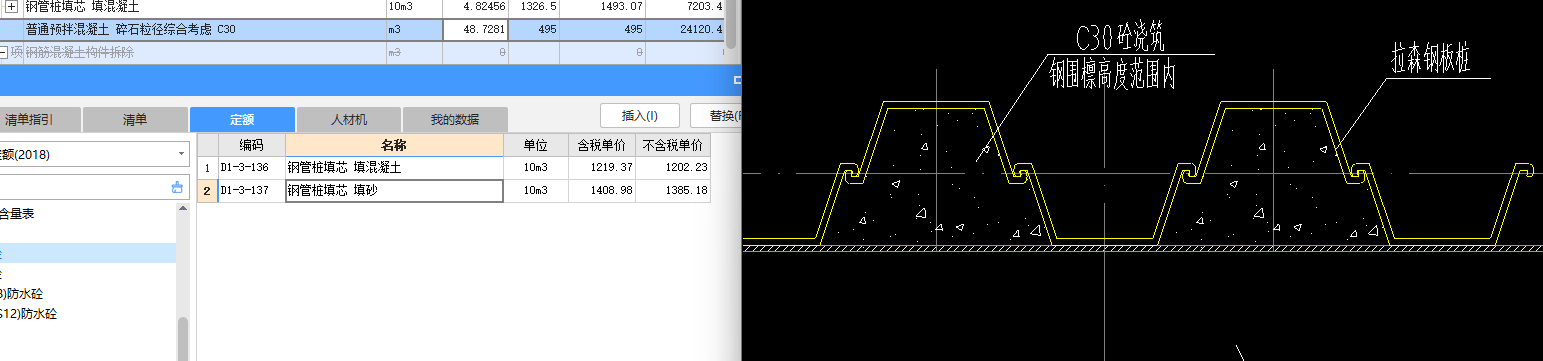
Task: Select the 防水砼 (S12) tree item
Action: 29,314
